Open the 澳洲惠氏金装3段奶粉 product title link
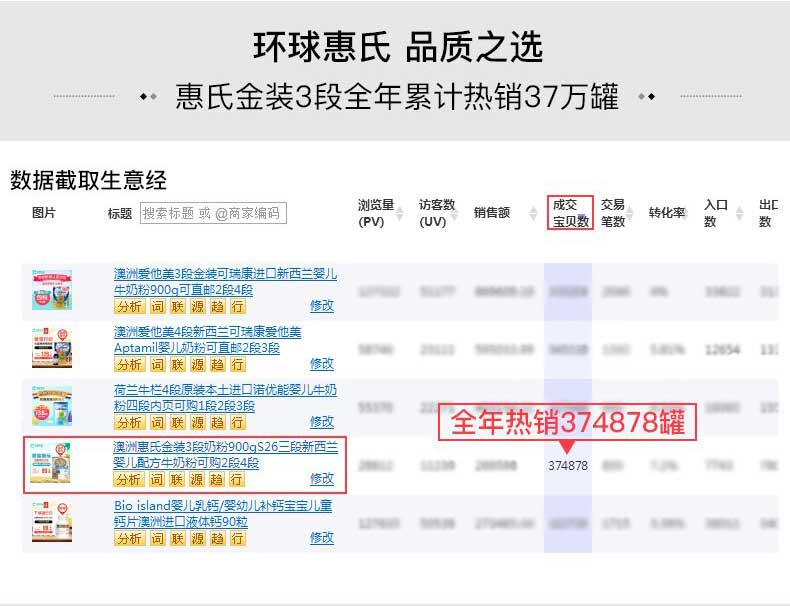Image resolution: width=790 pixels, height=606 pixels. 225,454
